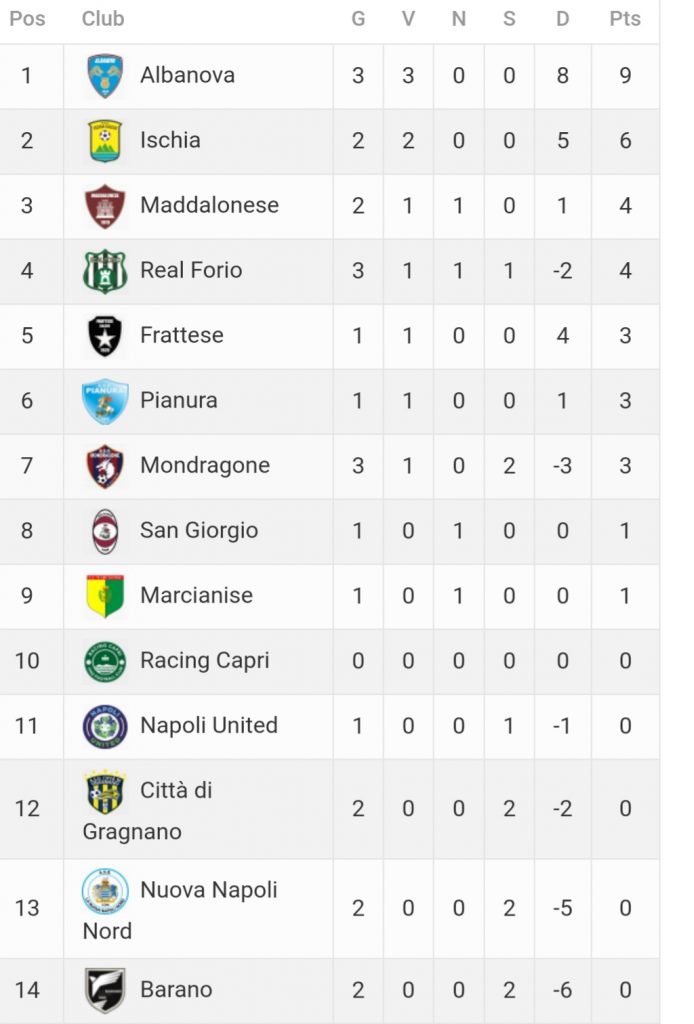The width and height of the screenshot is (694, 1024).
Task: Click the Marcianise yellow-green shield logo
Action: click(105, 596)
